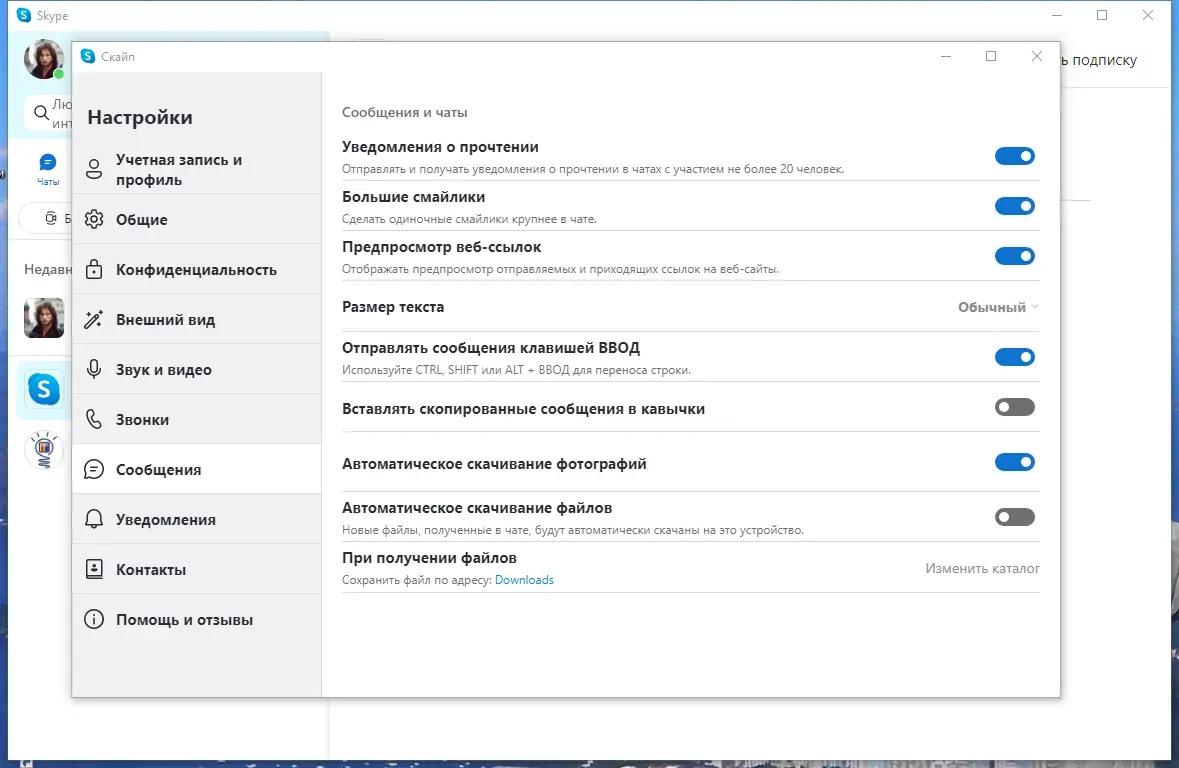Viewport: 1179px width, 768px height.
Task: Click the Размер текста label
Action: 392,307
